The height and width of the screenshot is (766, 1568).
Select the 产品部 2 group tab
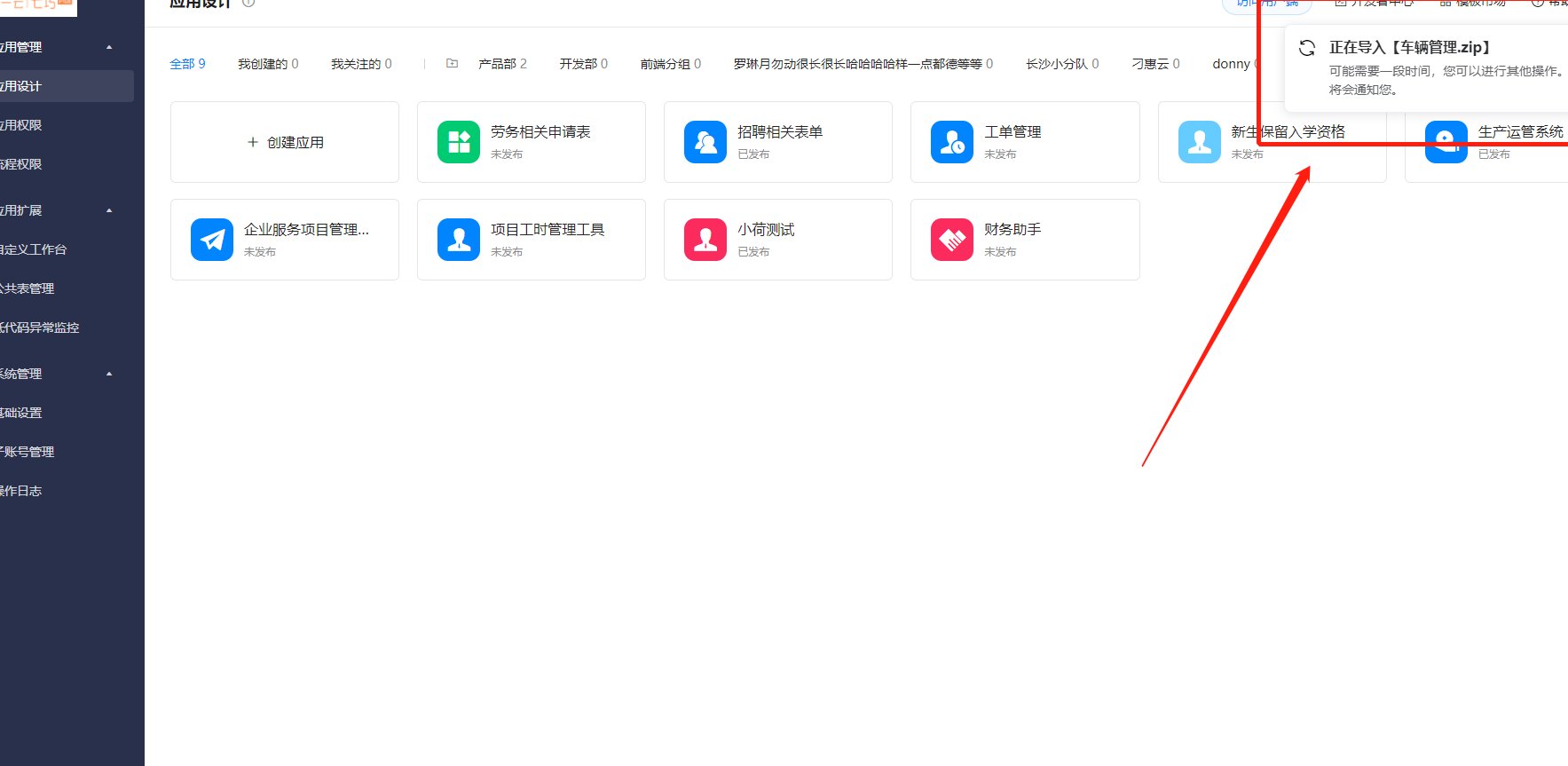(x=502, y=64)
